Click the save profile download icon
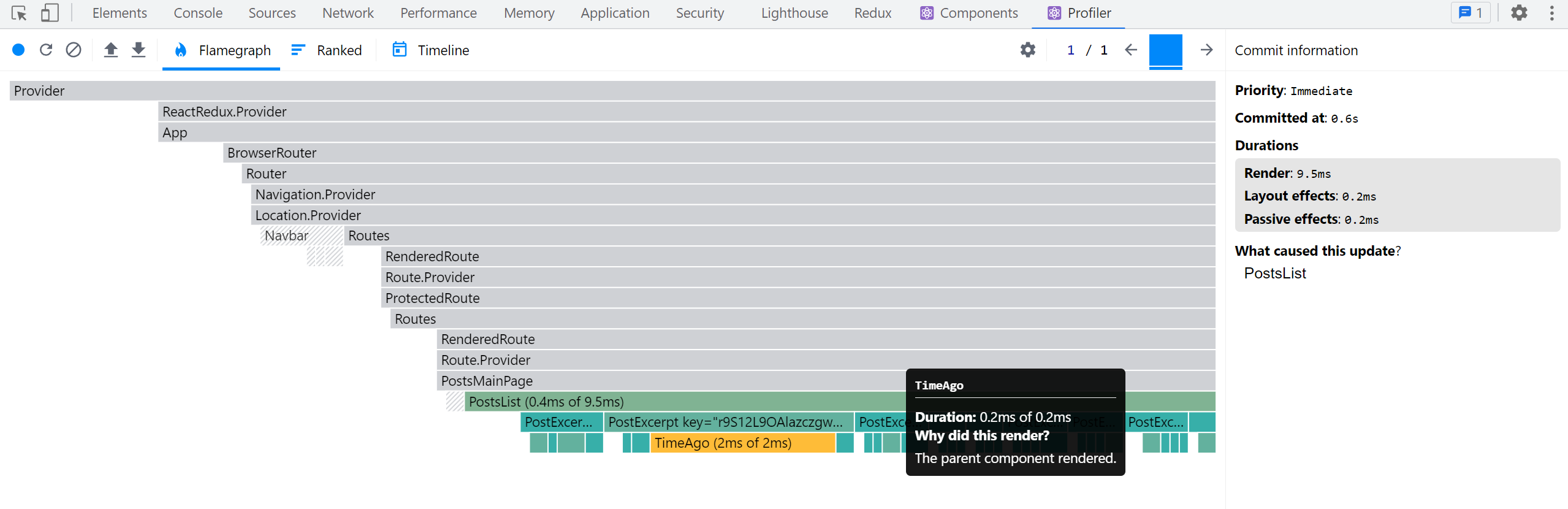This screenshot has width=1568, height=509. [x=139, y=50]
